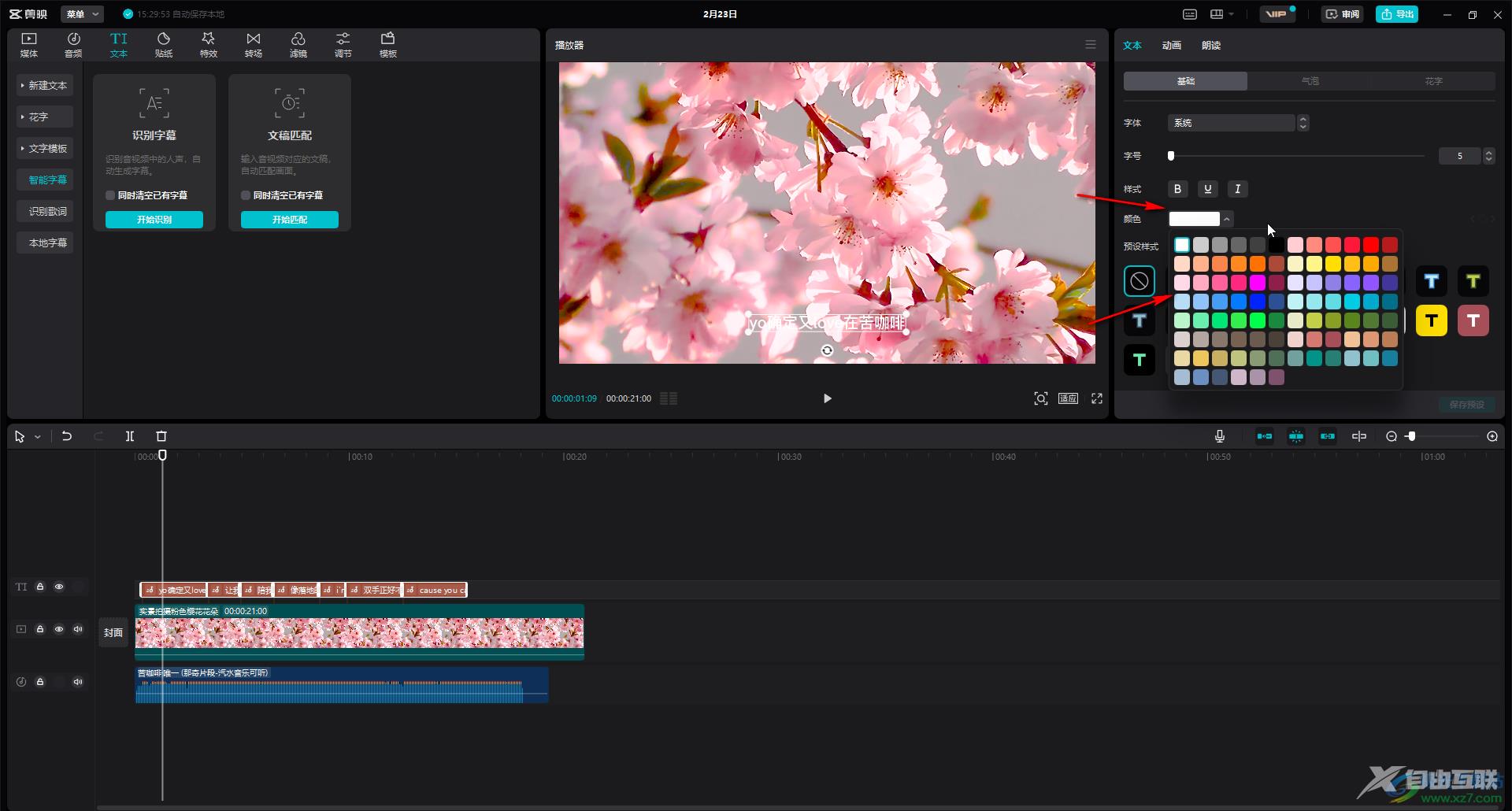Image resolution: width=1512 pixels, height=811 pixels.
Task: Toggle italic text style
Action: pos(1237,189)
